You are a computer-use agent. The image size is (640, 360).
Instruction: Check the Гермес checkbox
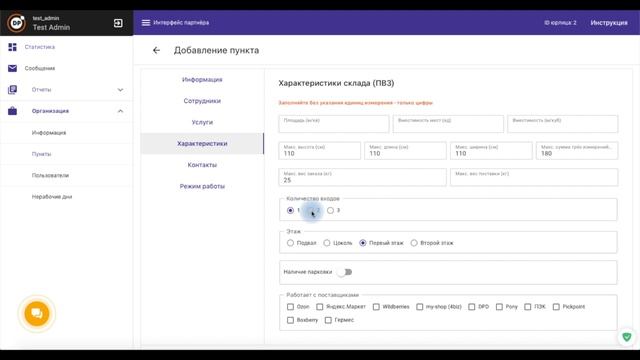(328, 320)
